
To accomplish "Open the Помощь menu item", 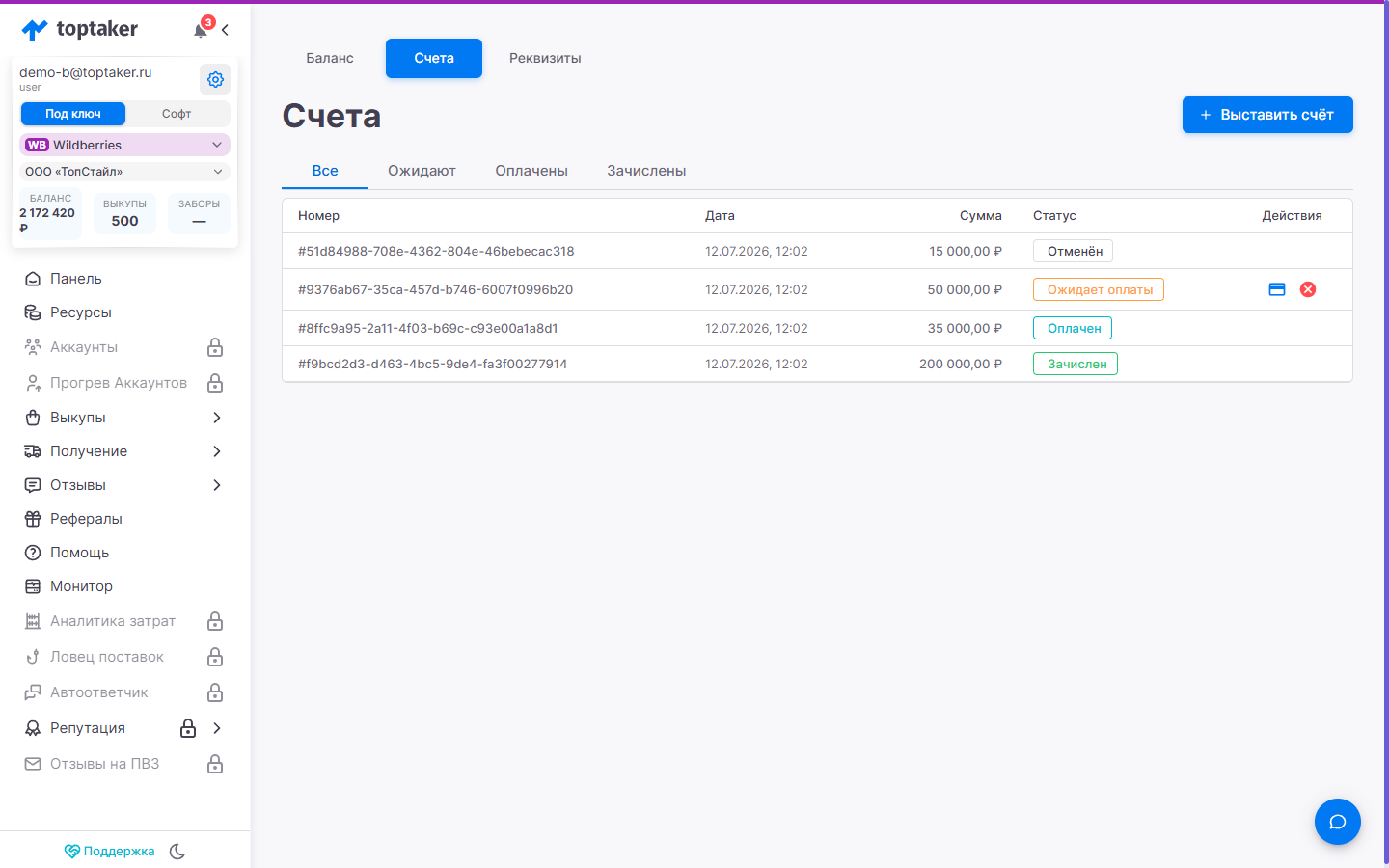I will (x=124, y=553).
